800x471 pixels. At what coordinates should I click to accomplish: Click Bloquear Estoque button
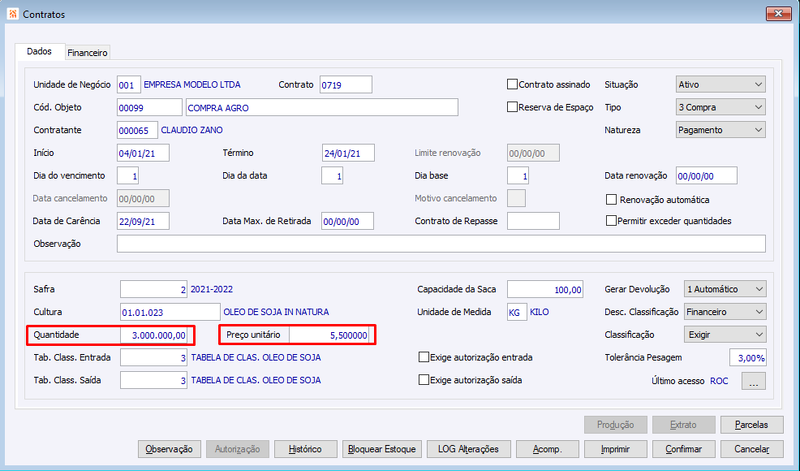tap(382, 449)
